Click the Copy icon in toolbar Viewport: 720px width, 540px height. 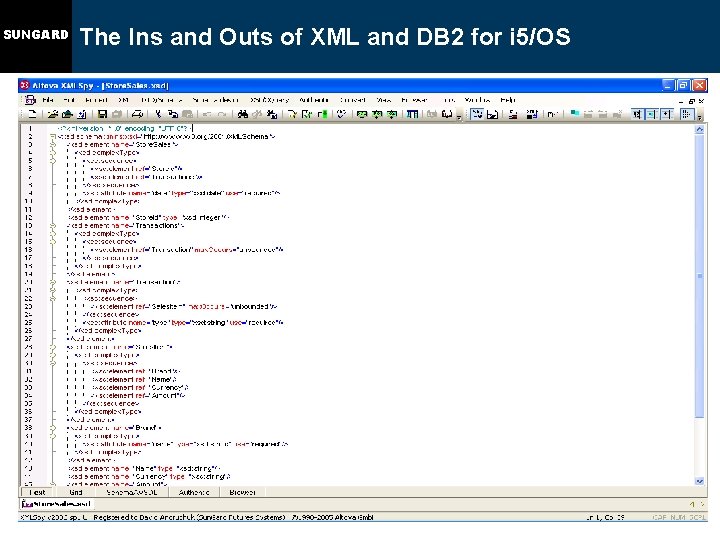(173, 114)
